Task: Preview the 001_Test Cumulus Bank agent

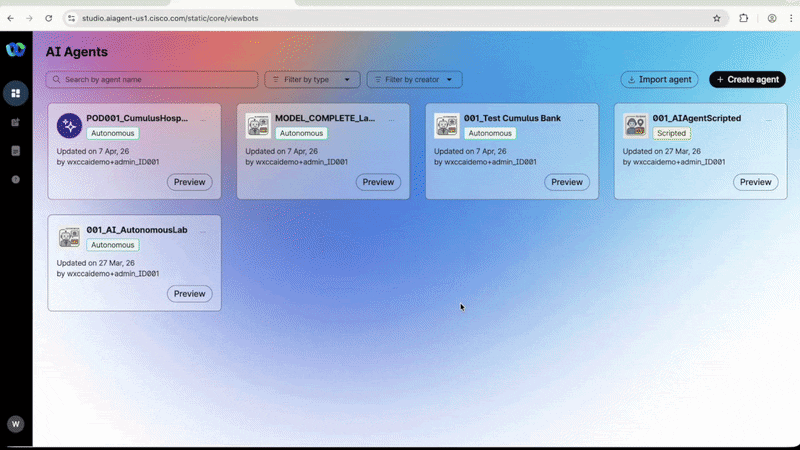Action: tap(567, 182)
